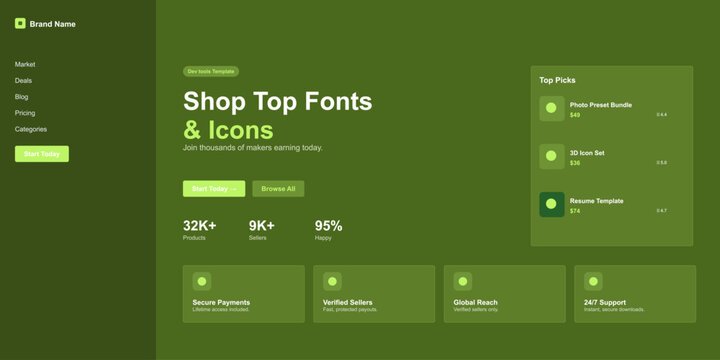The image size is (720, 360).
Task: Click the $74 price
Action: (575, 211)
